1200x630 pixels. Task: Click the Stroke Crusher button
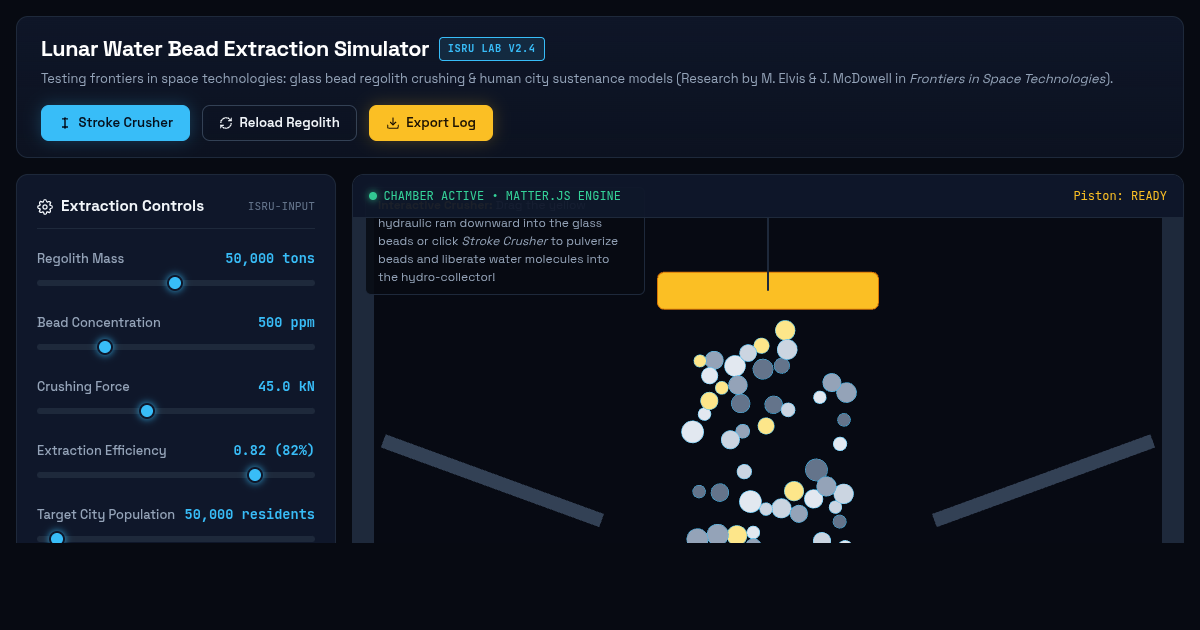(x=115, y=123)
